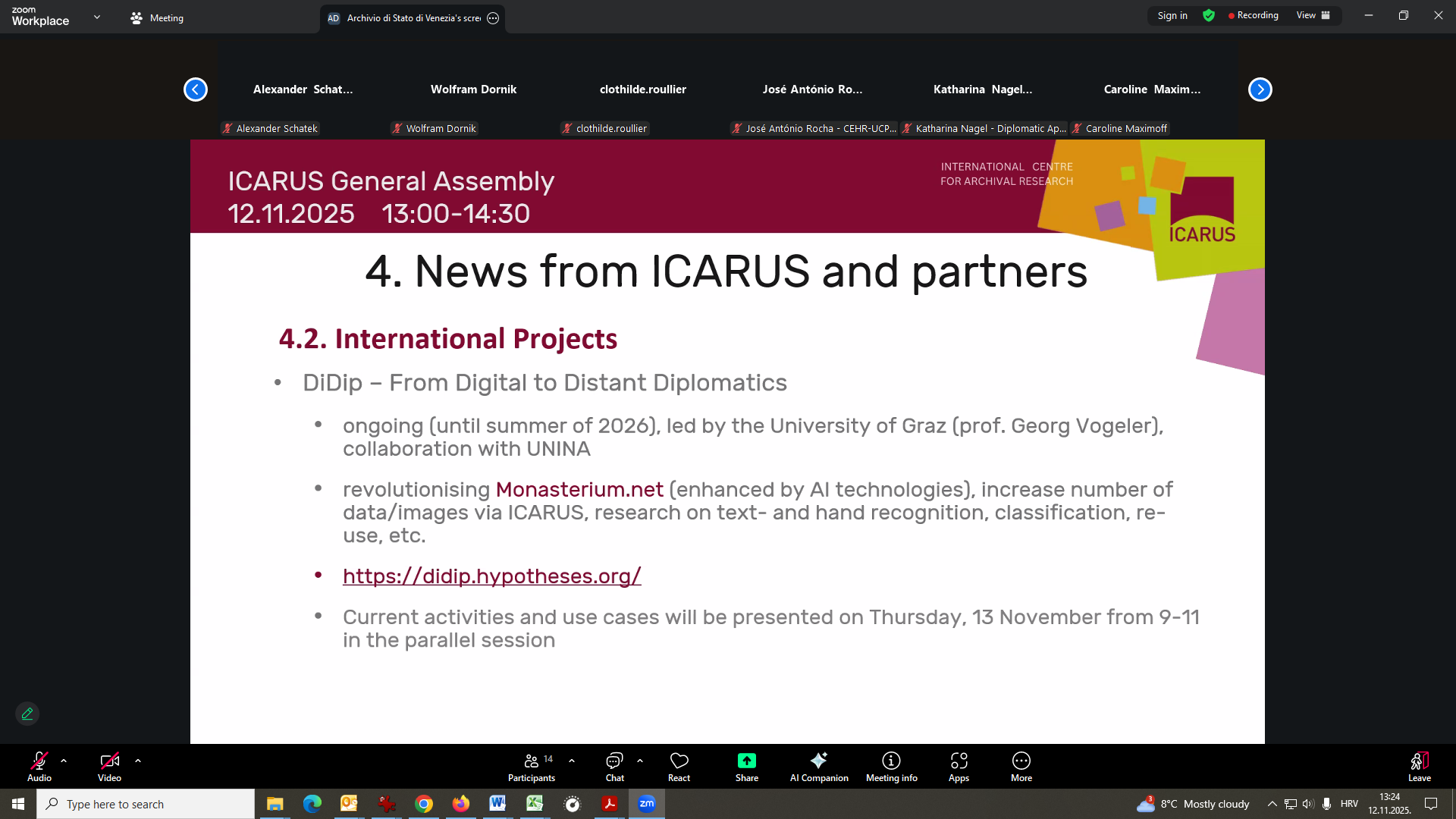Open the React emoji menu
This screenshot has height=819, width=1456.
point(679,766)
